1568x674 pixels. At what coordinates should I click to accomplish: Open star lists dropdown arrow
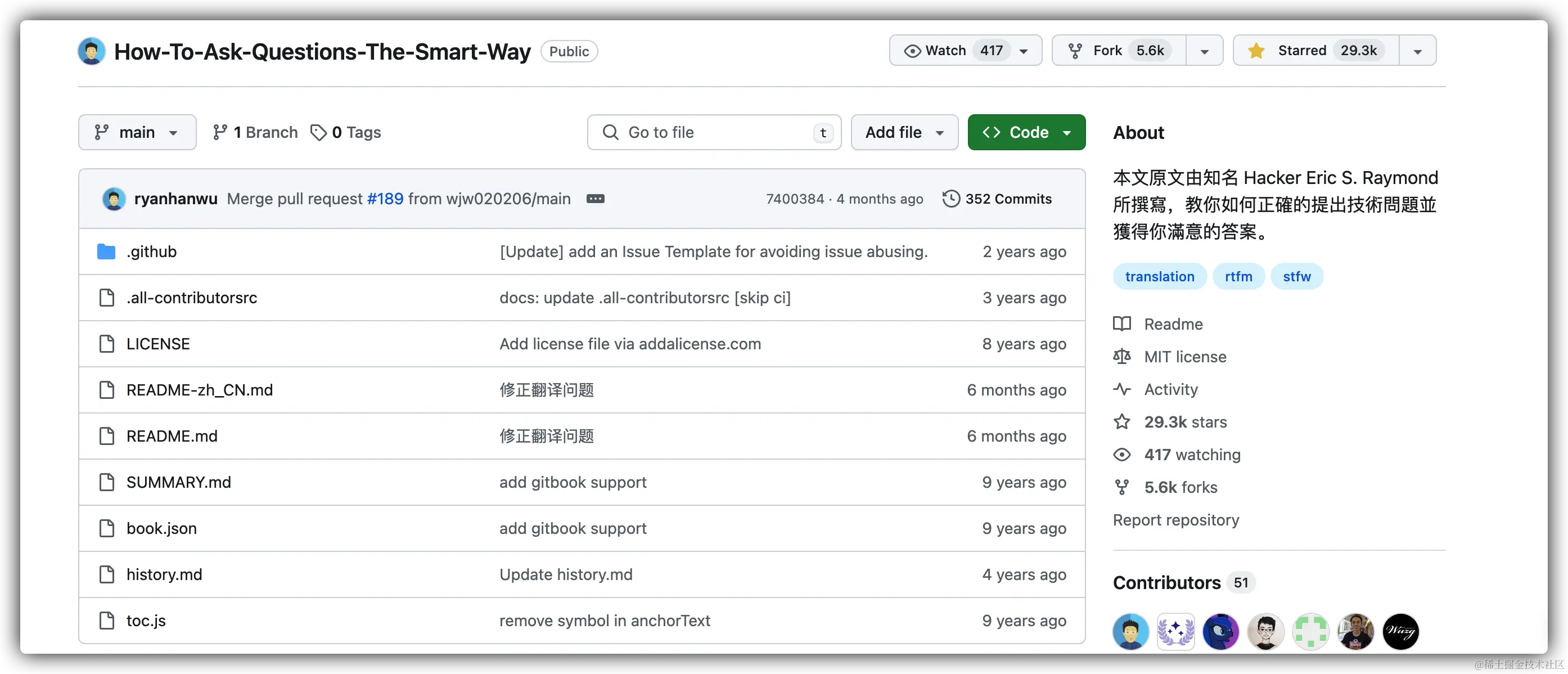tap(1417, 51)
